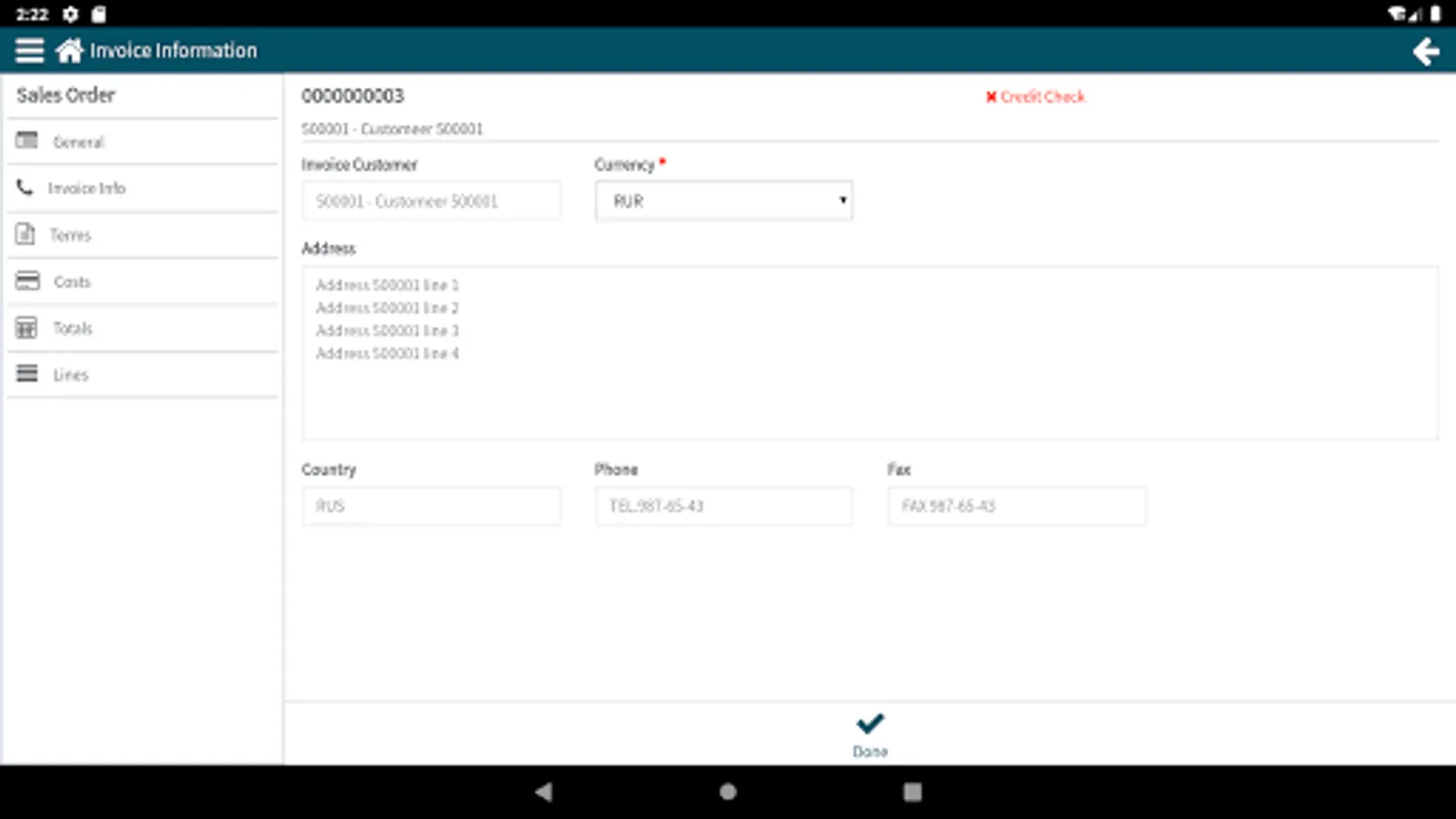Tap the document icon for Terms
This screenshot has height=819, width=1456.
click(25, 234)
